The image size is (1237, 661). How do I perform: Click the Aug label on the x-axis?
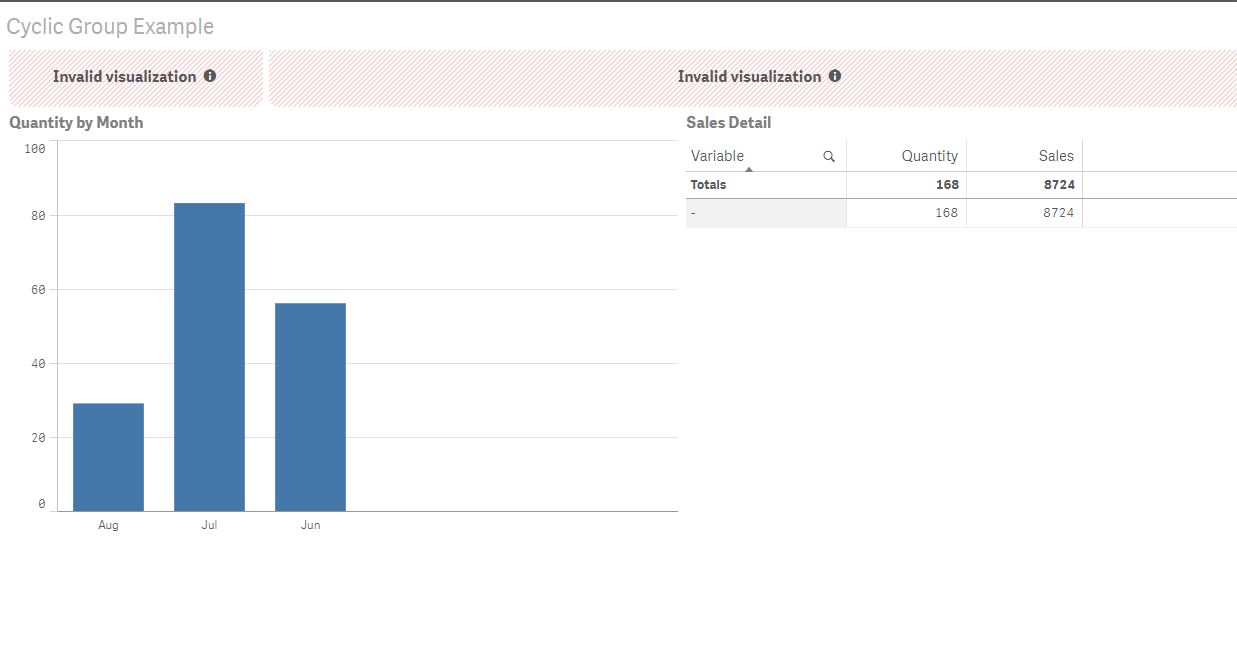(108, 525)
